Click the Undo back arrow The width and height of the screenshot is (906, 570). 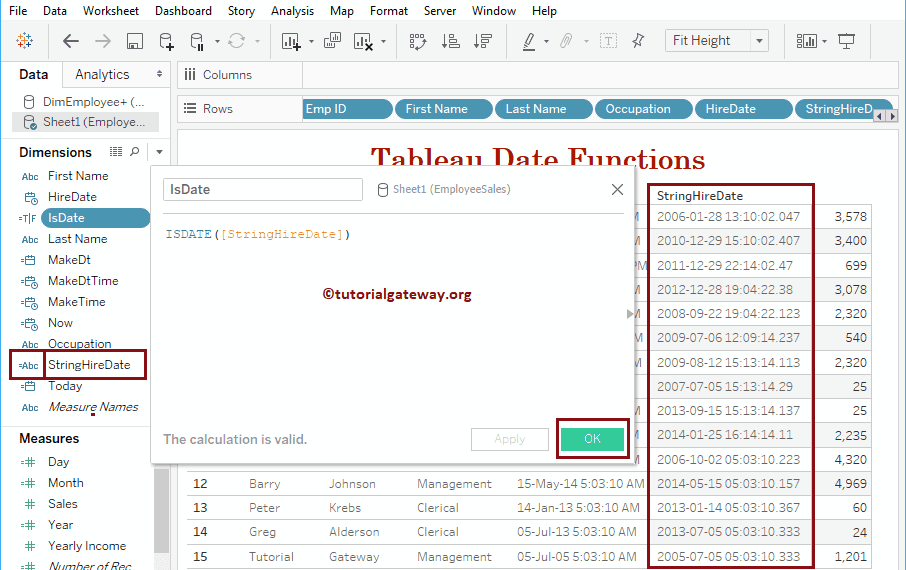70,40
